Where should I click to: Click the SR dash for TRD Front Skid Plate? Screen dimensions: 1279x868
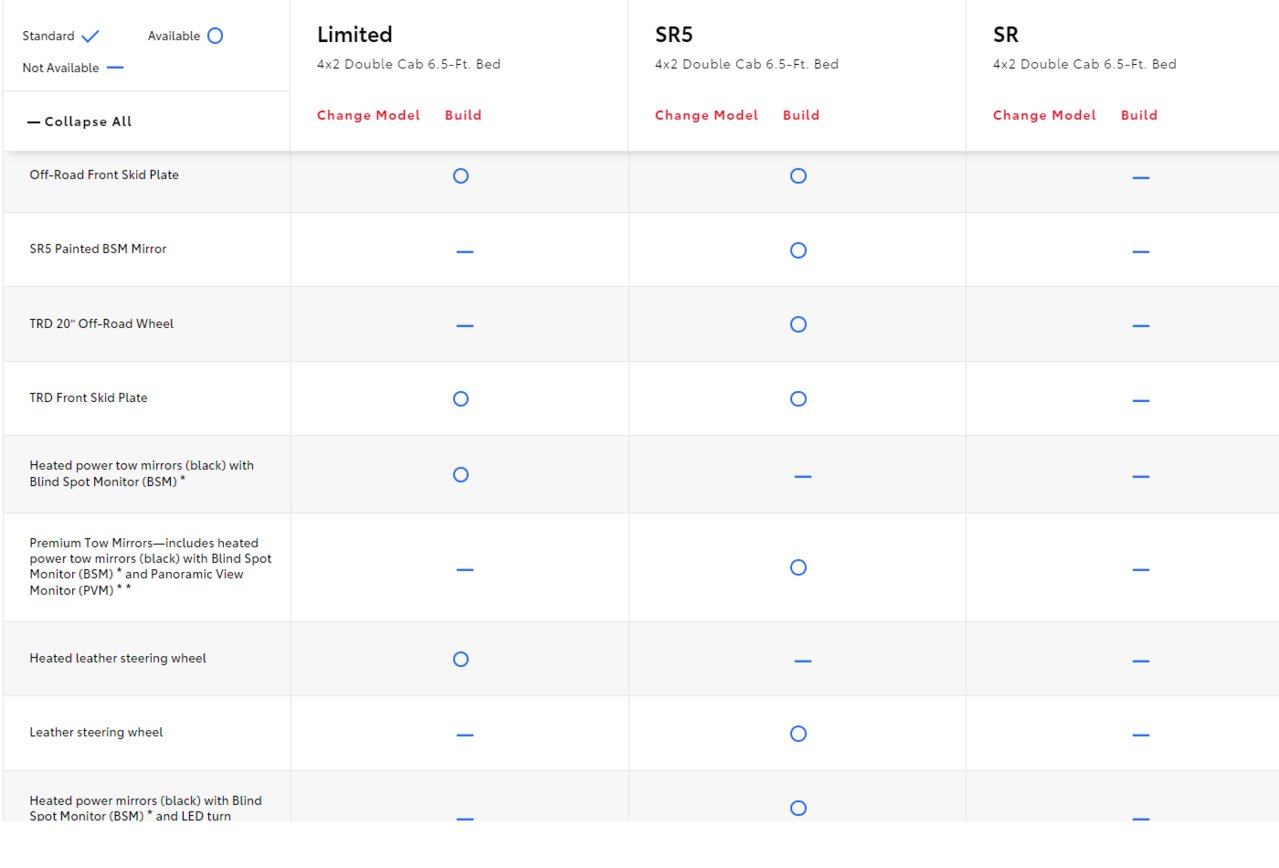point(1140,401)
